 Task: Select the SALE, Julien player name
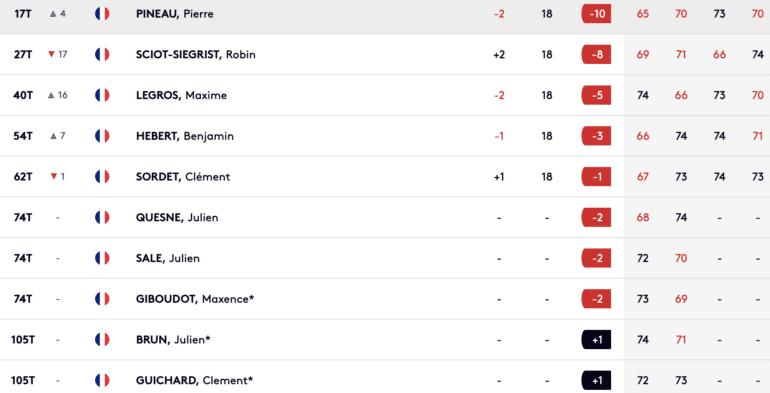coord(168,258)
